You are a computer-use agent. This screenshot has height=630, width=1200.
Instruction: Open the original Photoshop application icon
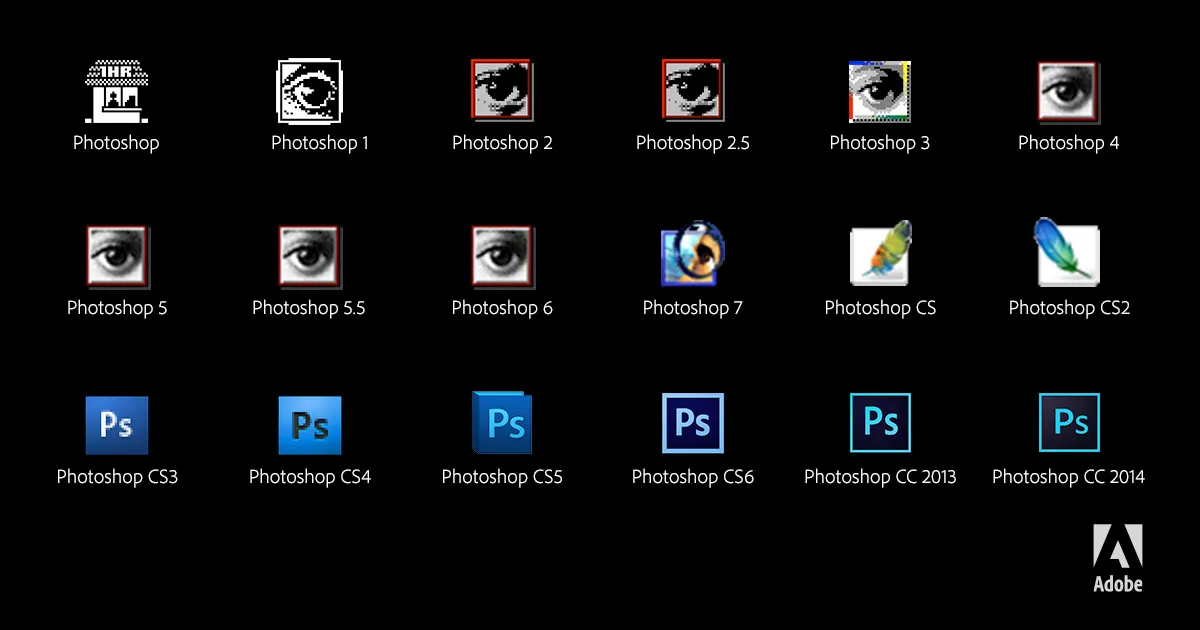116,90
